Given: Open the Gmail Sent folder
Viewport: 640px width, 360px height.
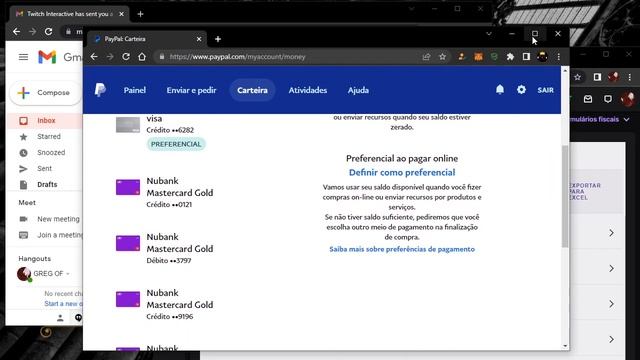Looking at the screenshot, I should pos(44,168).
